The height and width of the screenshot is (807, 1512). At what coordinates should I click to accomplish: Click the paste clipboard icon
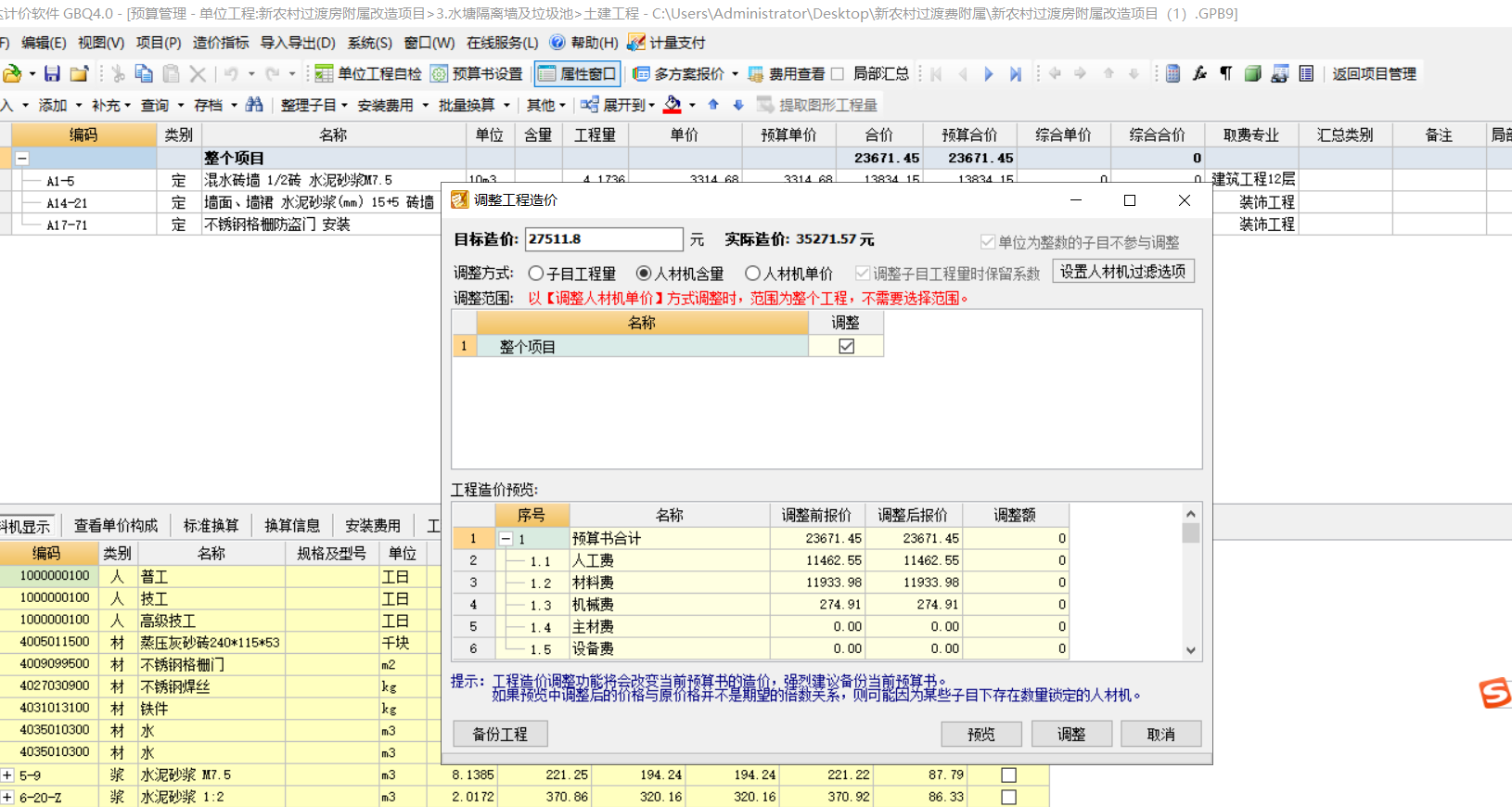tap(171, 73)
